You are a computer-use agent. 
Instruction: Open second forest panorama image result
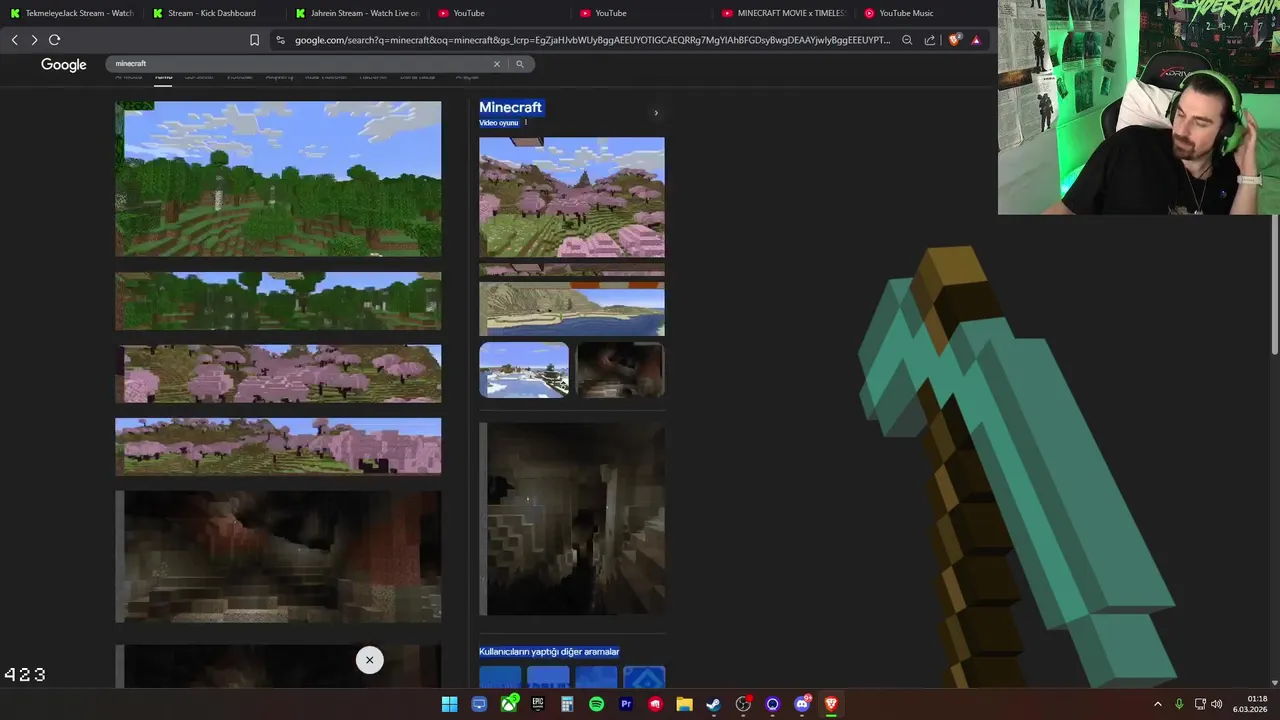278,301
